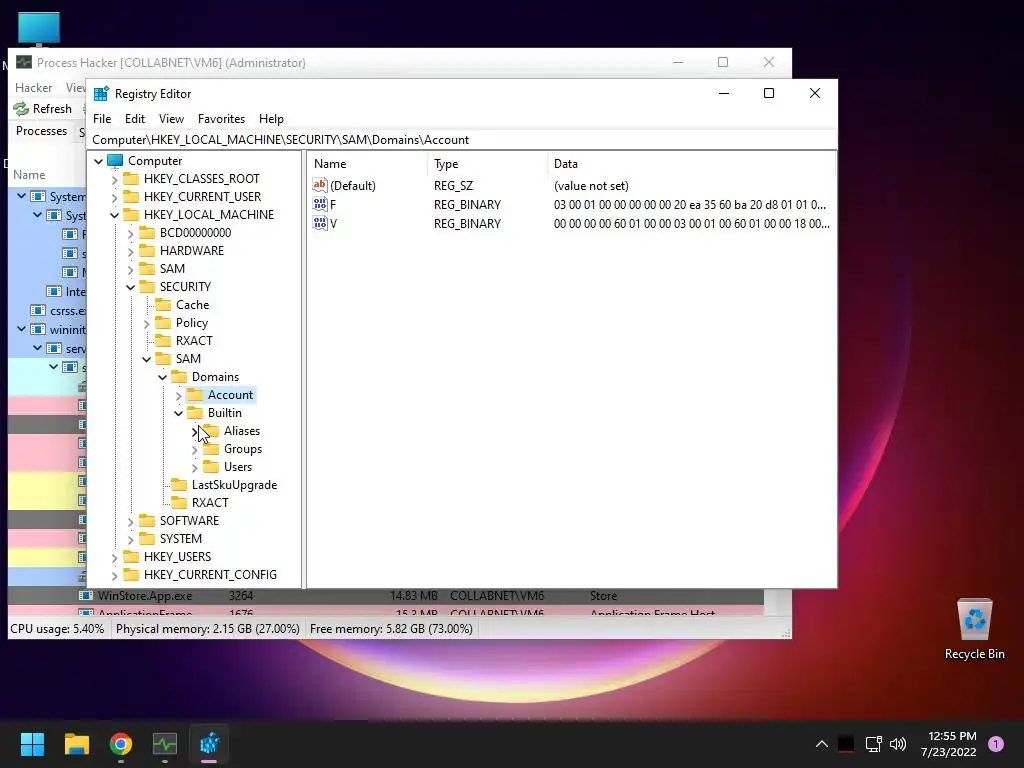Switch to Process Hacker taskbar icon
The height and width of the screenshot is (768, 1024).
165,744
